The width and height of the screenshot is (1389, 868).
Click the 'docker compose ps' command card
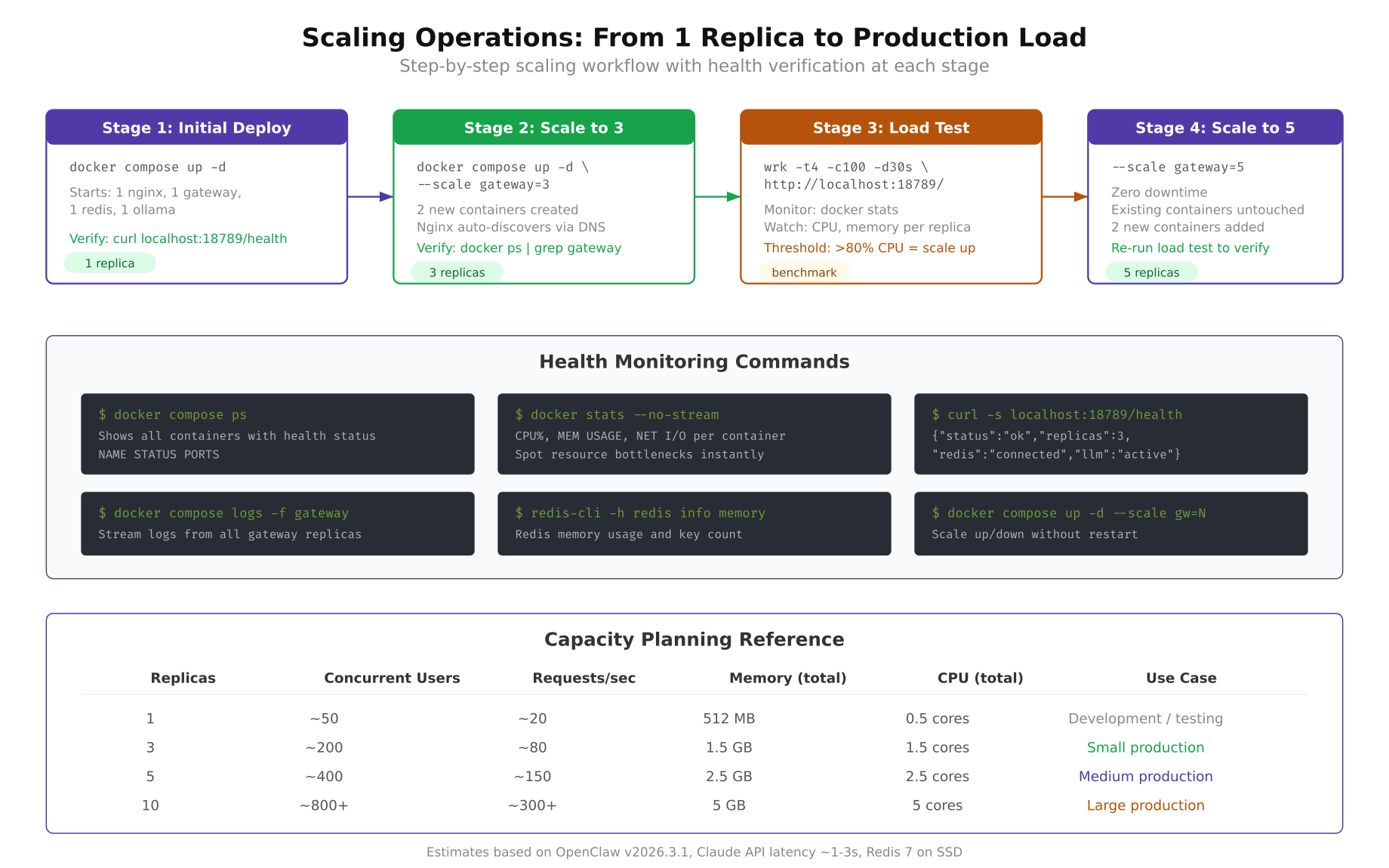click(277, 434)
